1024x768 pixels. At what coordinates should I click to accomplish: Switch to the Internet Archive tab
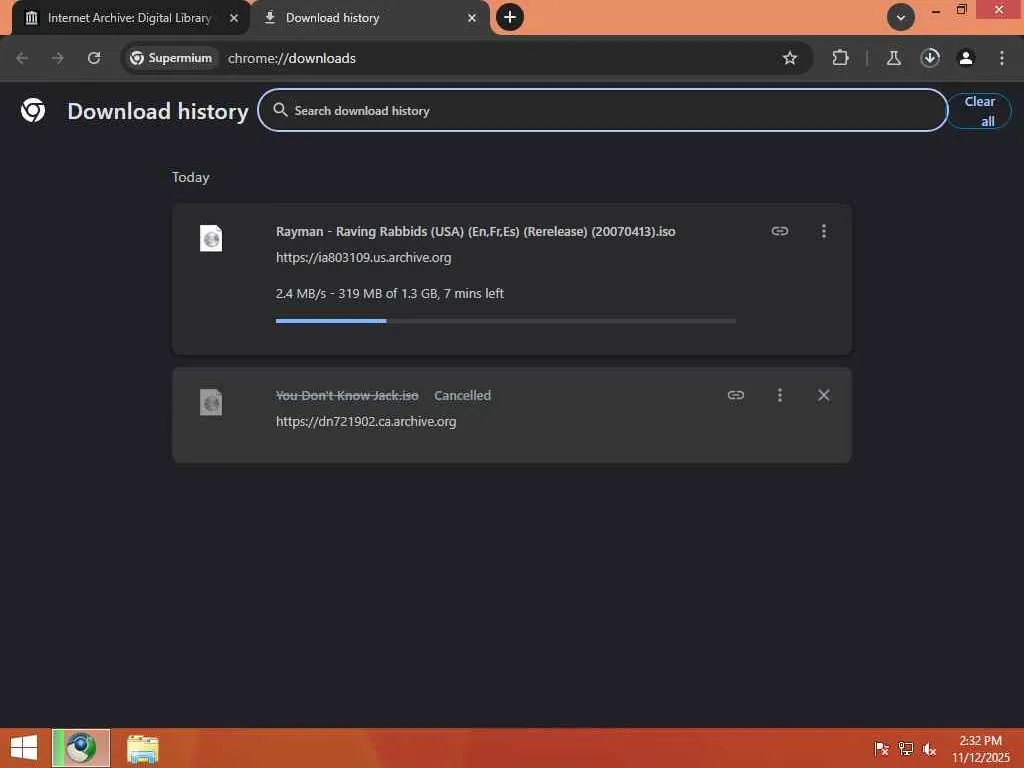(129, 18)
